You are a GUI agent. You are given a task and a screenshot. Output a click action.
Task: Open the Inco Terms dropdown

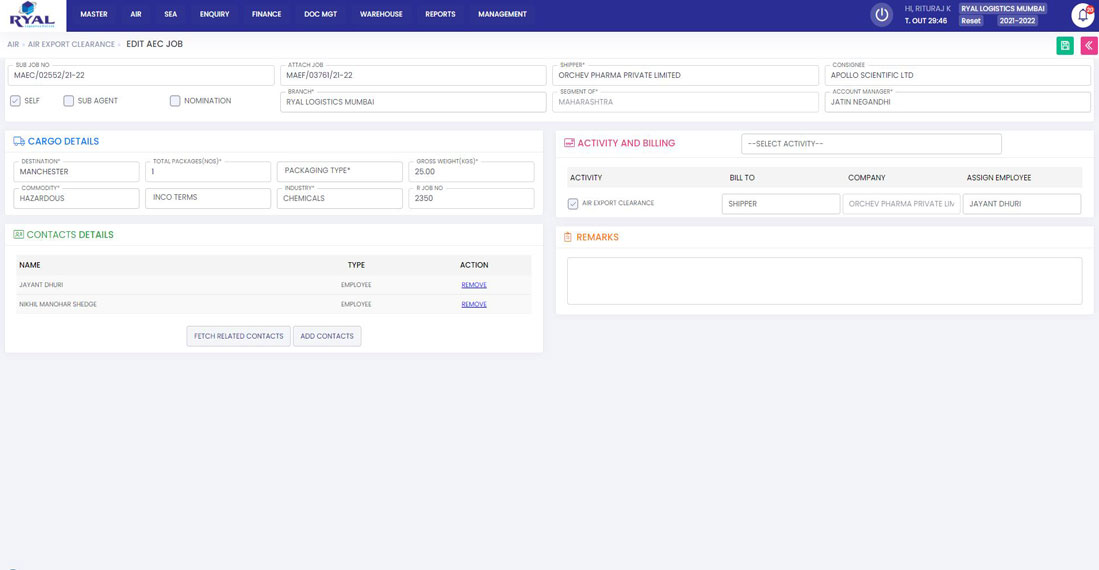click(208, 198)
